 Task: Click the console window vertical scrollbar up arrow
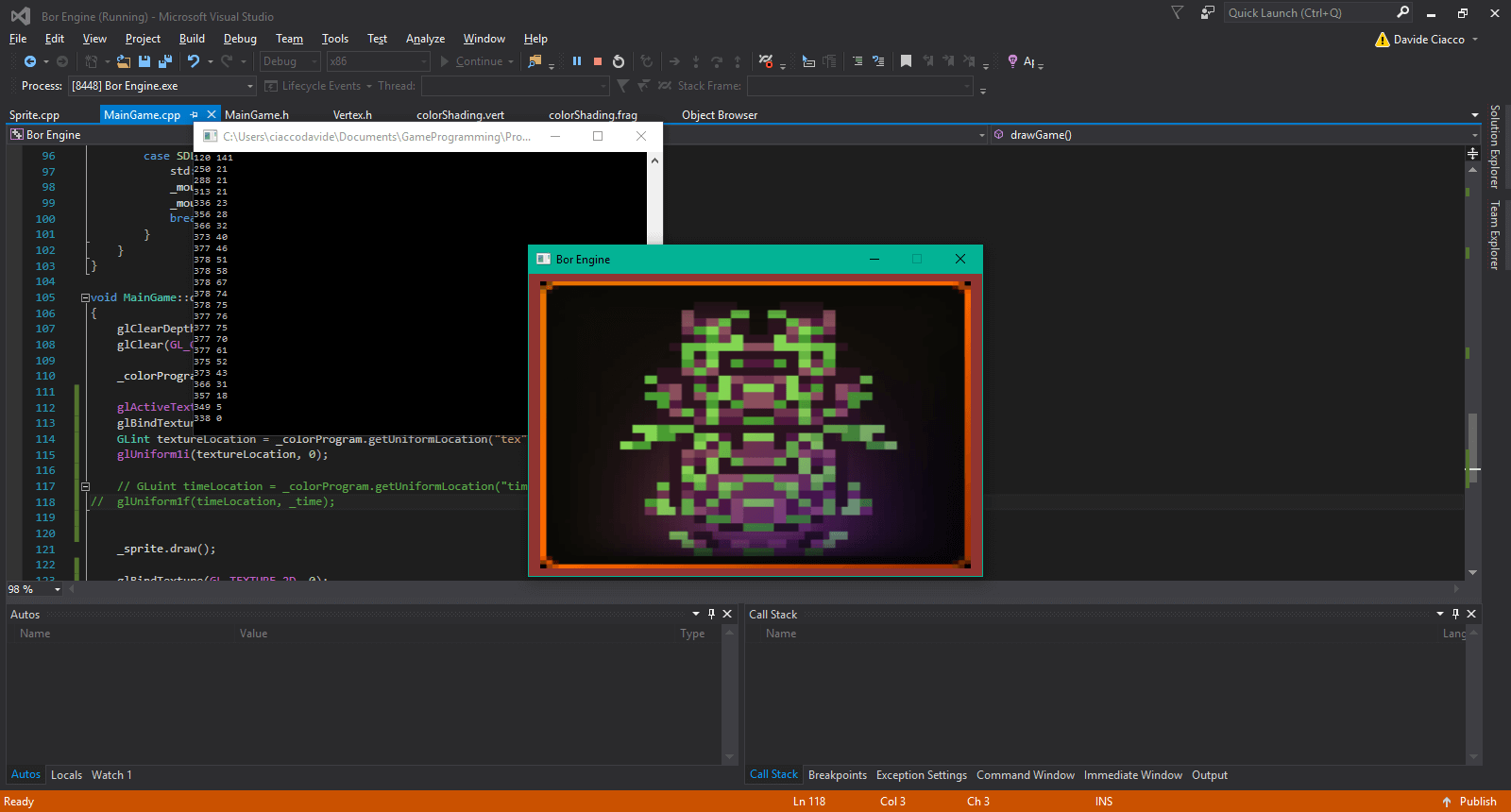[x=654, y=161]
